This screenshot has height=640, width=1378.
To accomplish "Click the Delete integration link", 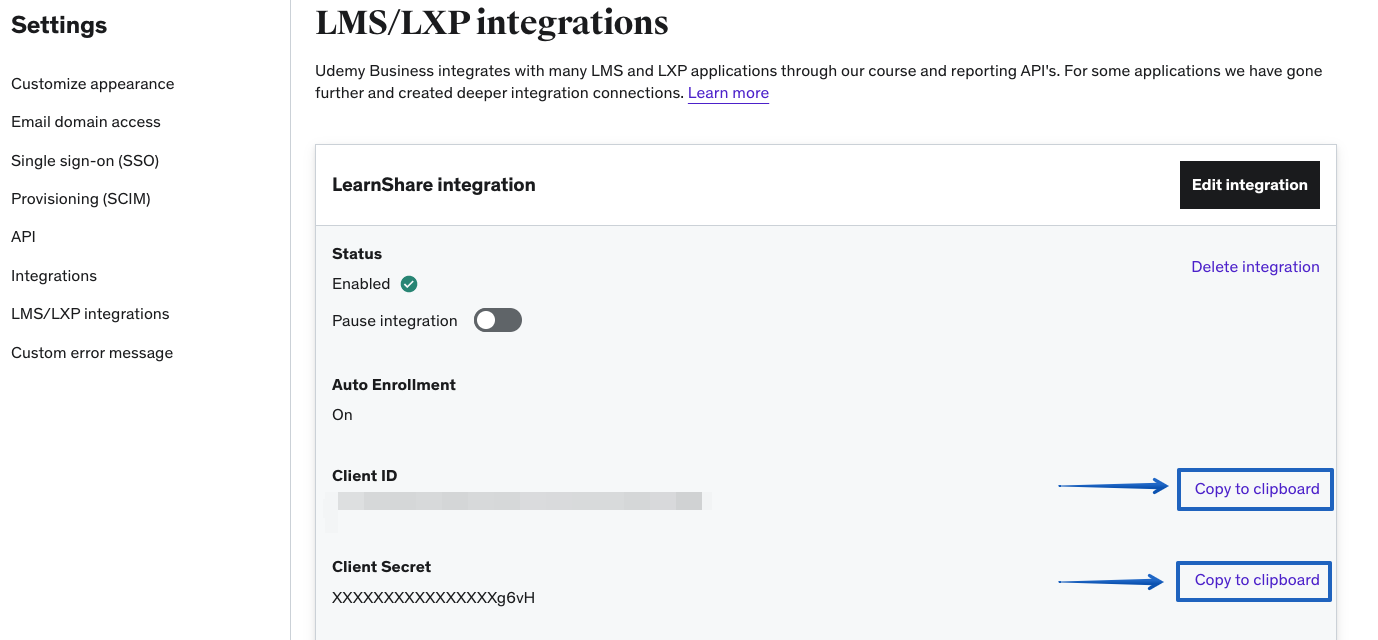I will [1255, 267].
